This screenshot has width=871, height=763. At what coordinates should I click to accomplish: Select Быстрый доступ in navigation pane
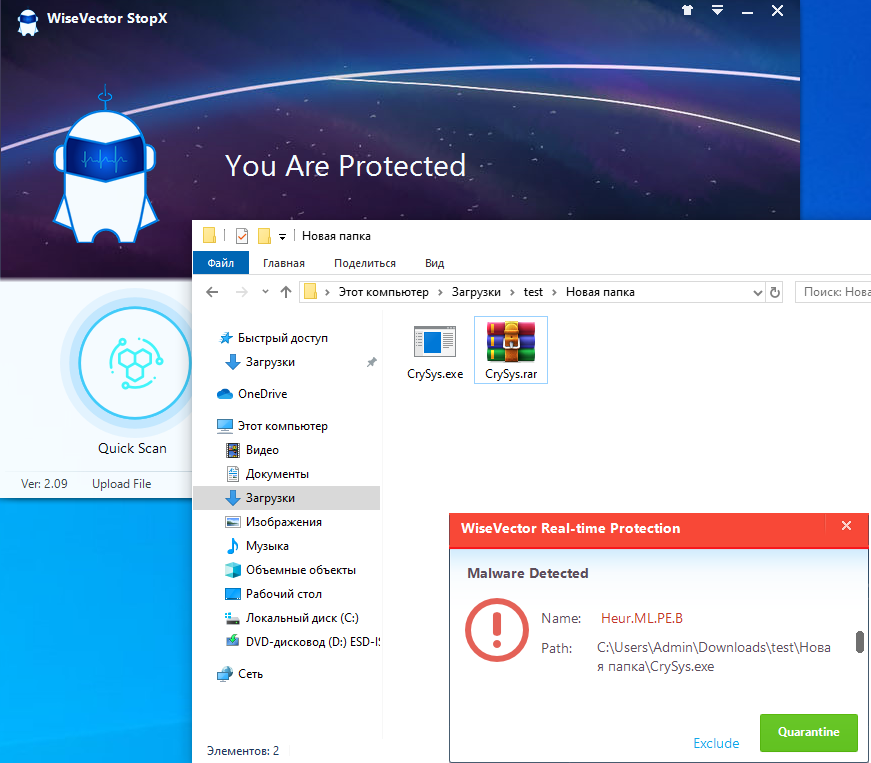283,338
